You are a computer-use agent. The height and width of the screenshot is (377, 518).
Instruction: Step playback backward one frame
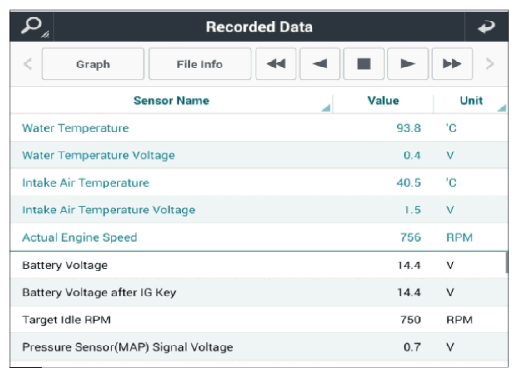coord(320,64)
